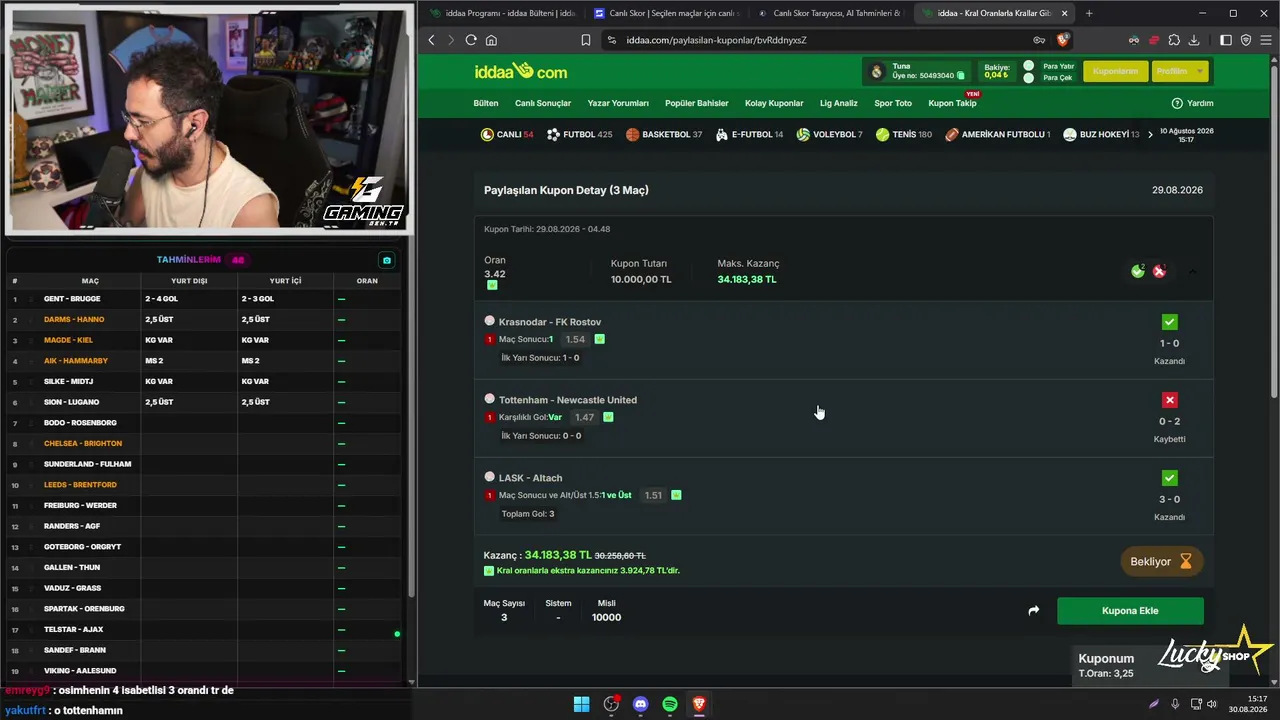Switch to the Canlı Skor Tarayıcısı tab
This screenshot has width=1280, height=720.
[x=829, y=13]
